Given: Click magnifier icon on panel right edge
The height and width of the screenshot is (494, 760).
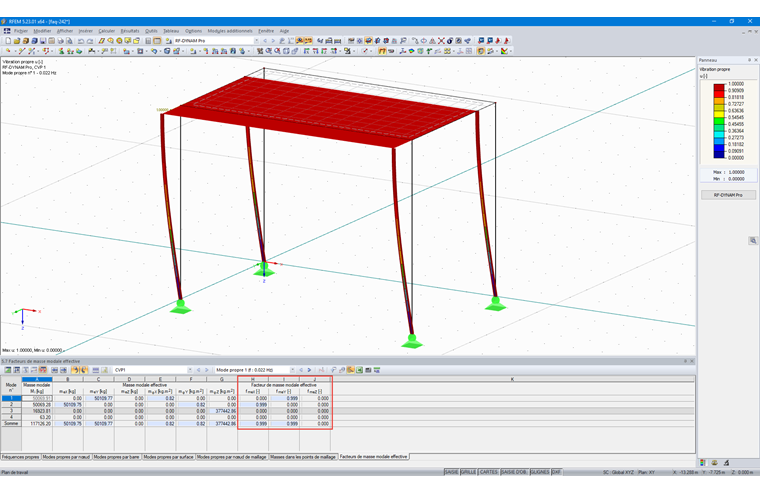Looking at the screenshot, I should pyautogui.click(x=753, y=240).
